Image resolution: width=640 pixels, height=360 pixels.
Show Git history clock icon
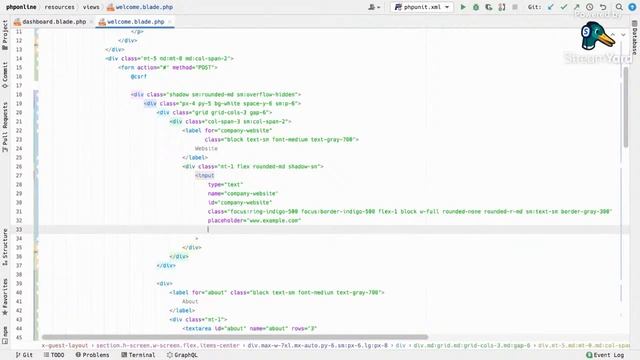pyautogui.click(x=590, y=7)
